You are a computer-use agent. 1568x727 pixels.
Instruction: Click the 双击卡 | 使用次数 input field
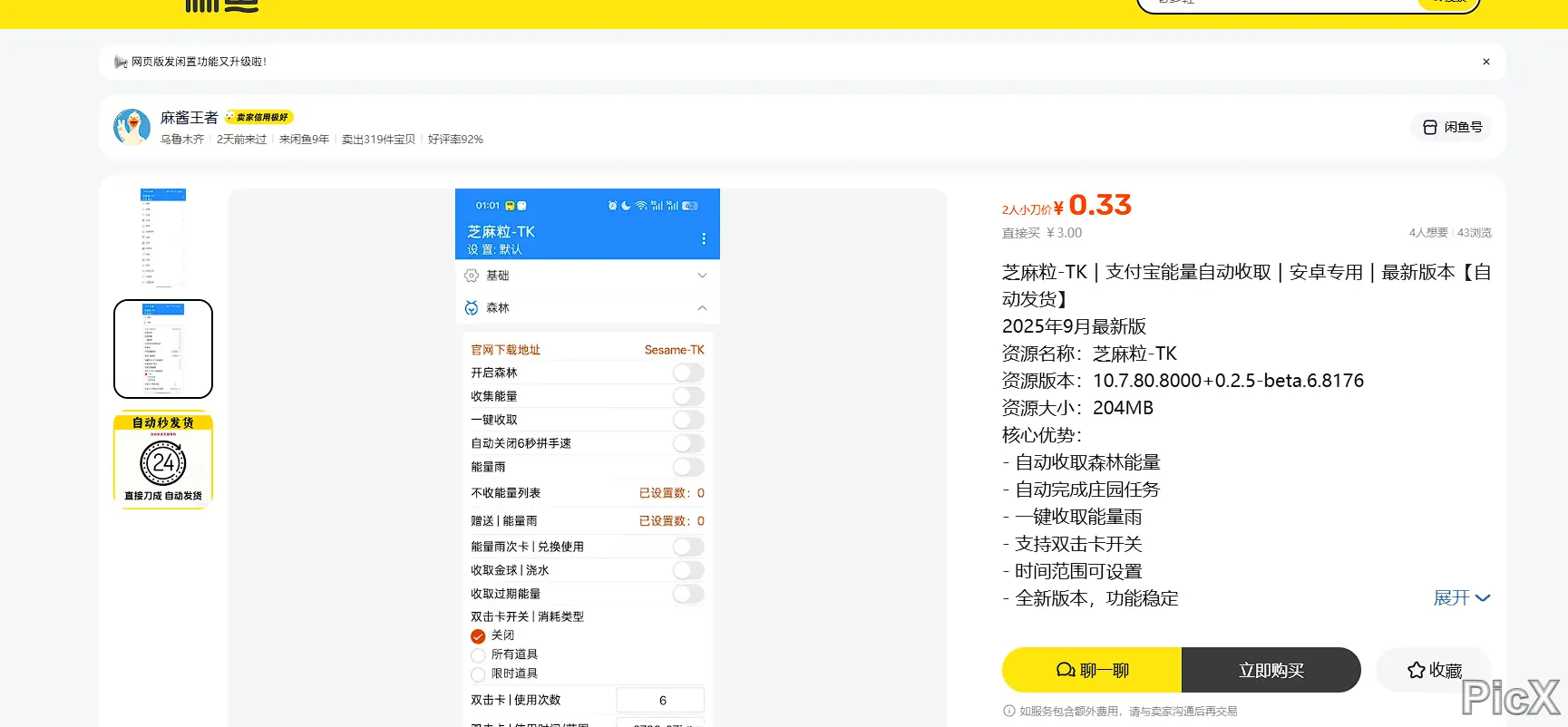coord(660,700)
